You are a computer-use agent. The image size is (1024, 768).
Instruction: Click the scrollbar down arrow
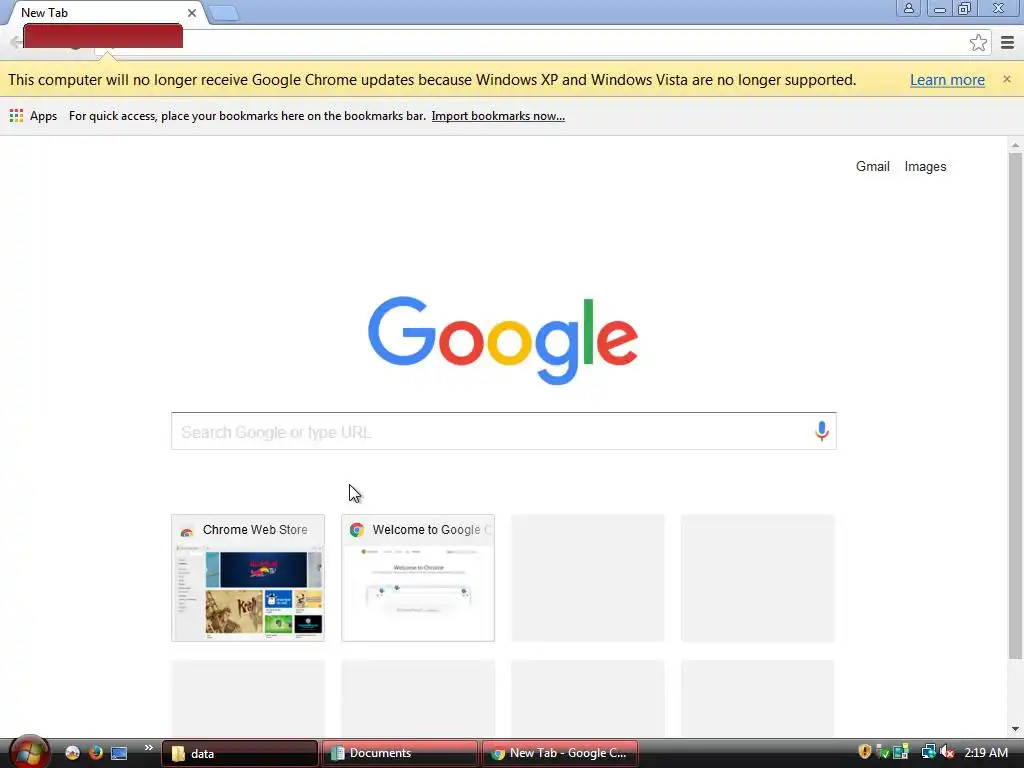(1015, 728)
